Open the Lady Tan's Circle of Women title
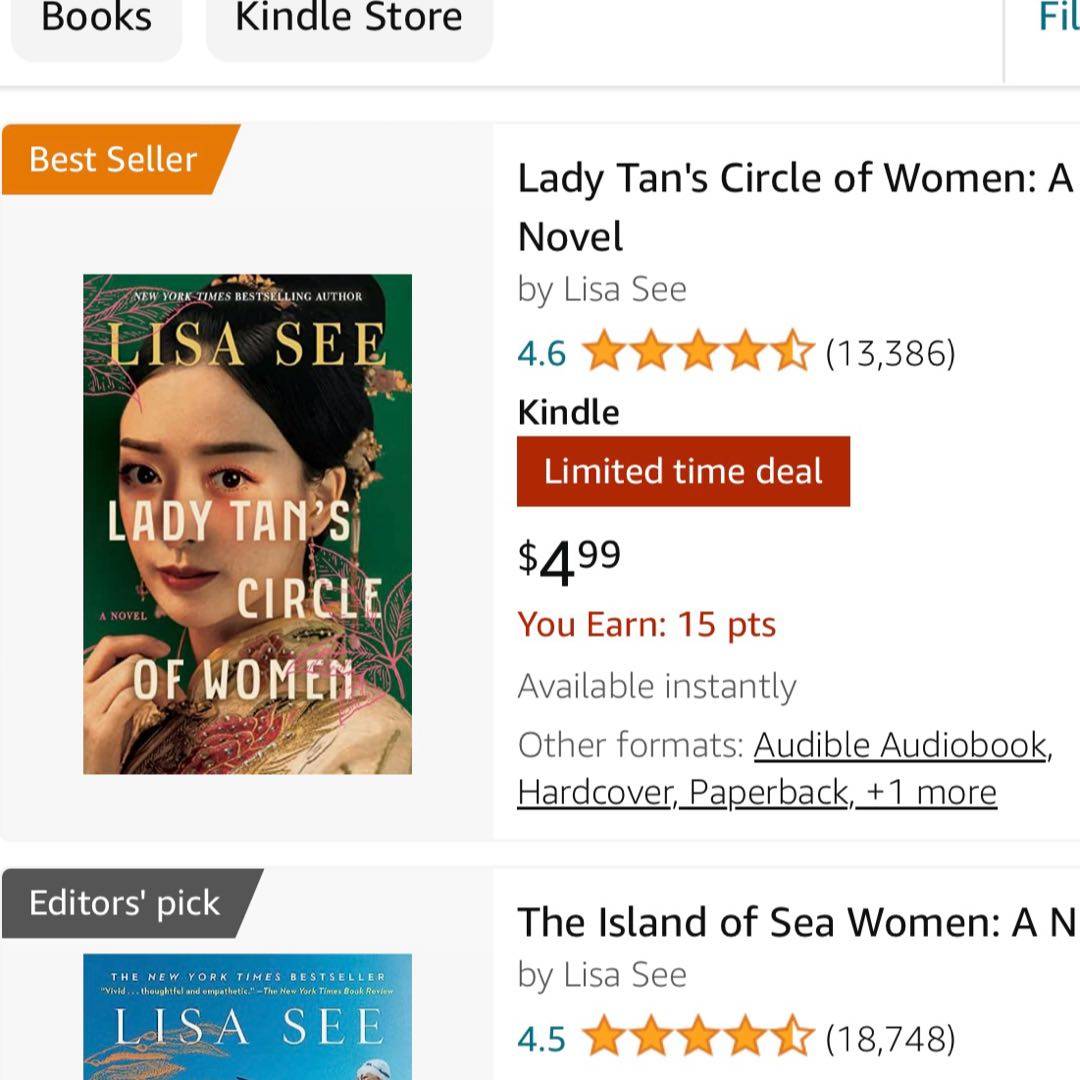This screenshot has width=1080, height=1080. point(794,206)
